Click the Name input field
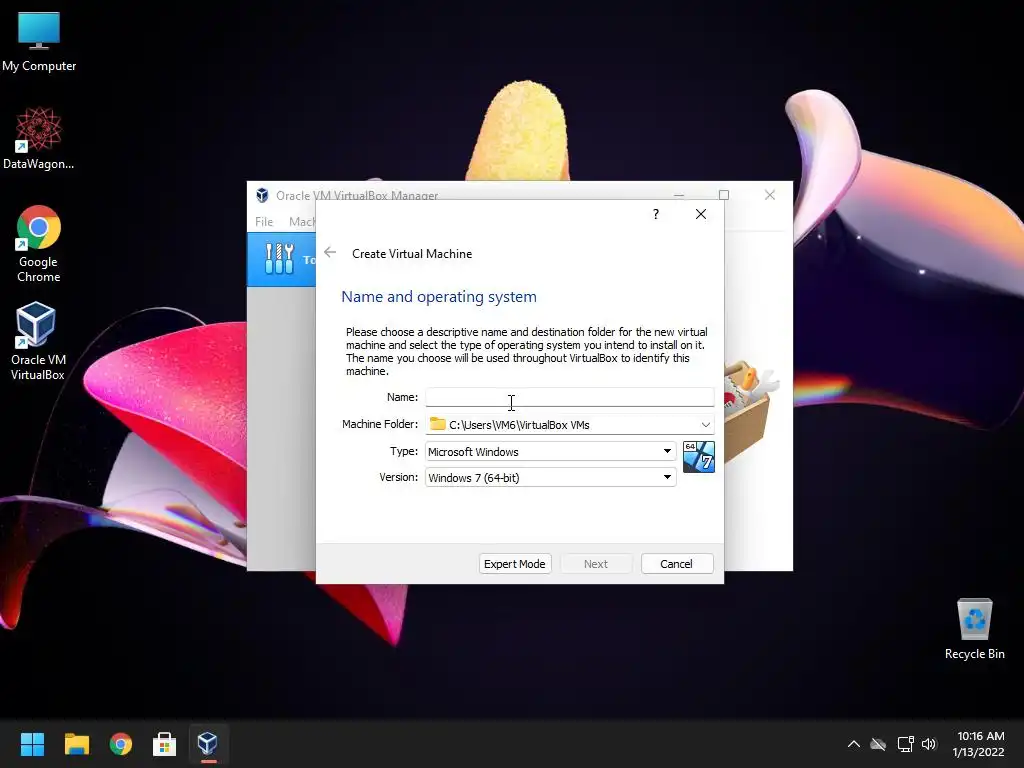This screenshot has width=1024, height=768. 569,397
